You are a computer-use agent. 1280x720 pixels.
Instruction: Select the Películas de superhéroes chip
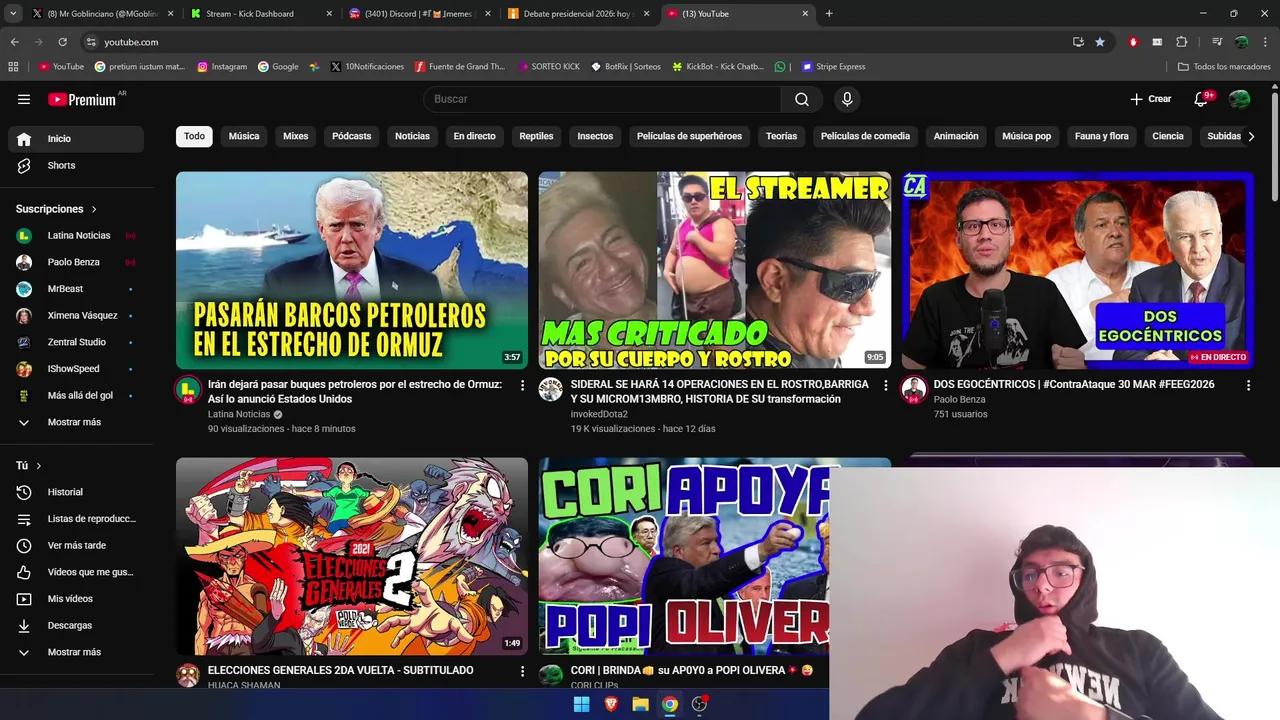[689, 136]
